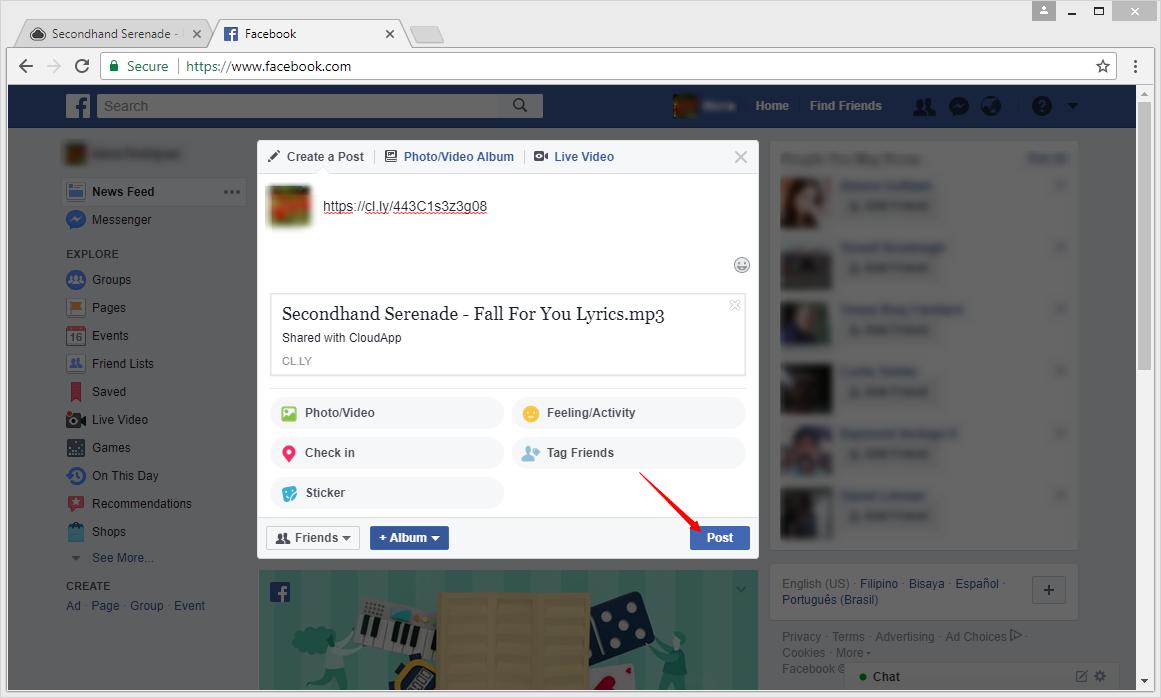Close the Facebook browser tab
This screenshot has height=698, width=1161.
pos(389,34)
